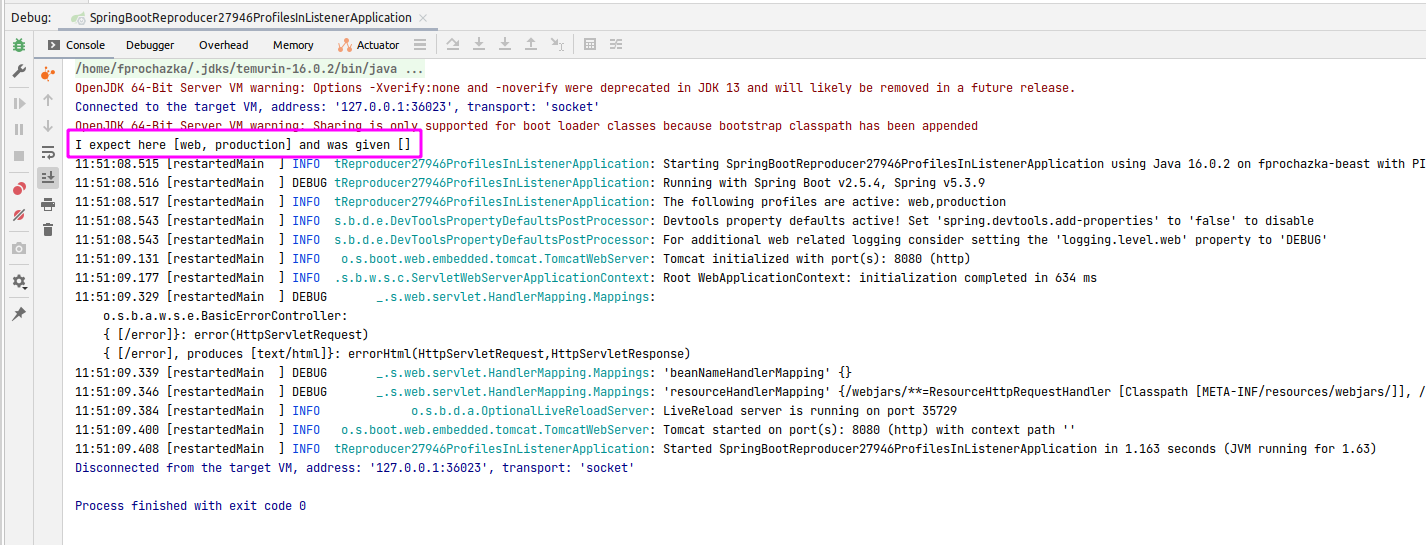1426x545 pixels.
Task: Click the up arrow stack trace icon
Action: pyautogui.click(x=48, y=100)
